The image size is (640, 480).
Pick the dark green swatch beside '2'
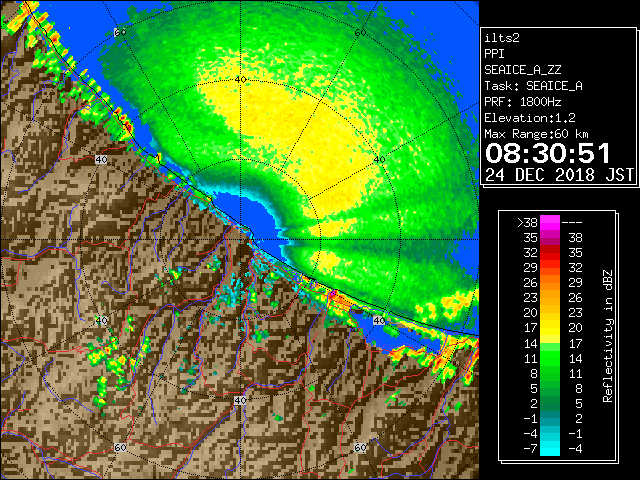point(550,403)
